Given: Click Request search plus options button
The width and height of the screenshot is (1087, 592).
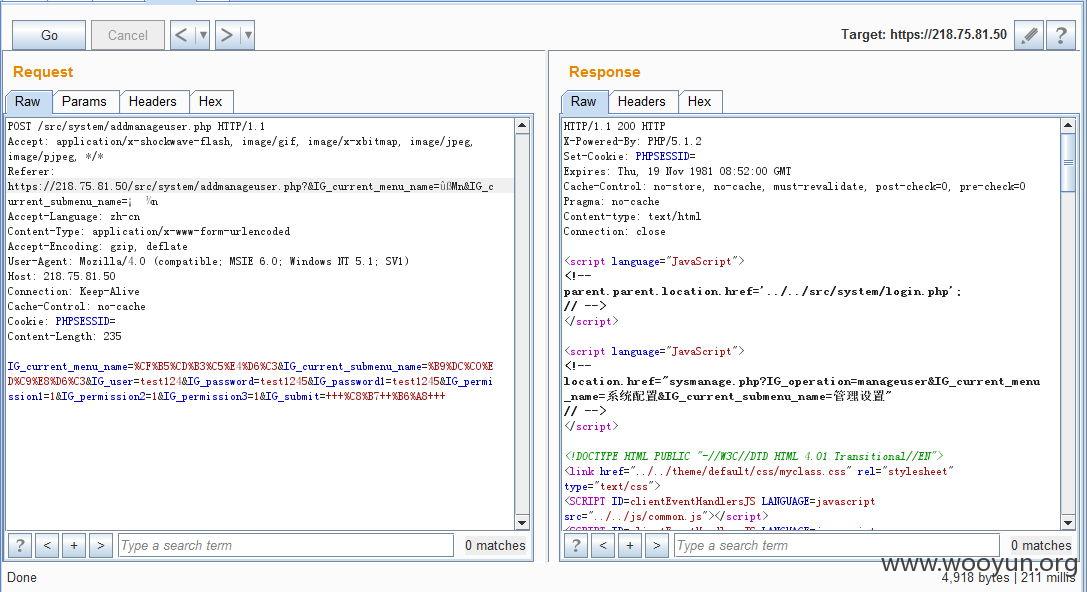Looking at the screenshot, I should click(74, 546).
